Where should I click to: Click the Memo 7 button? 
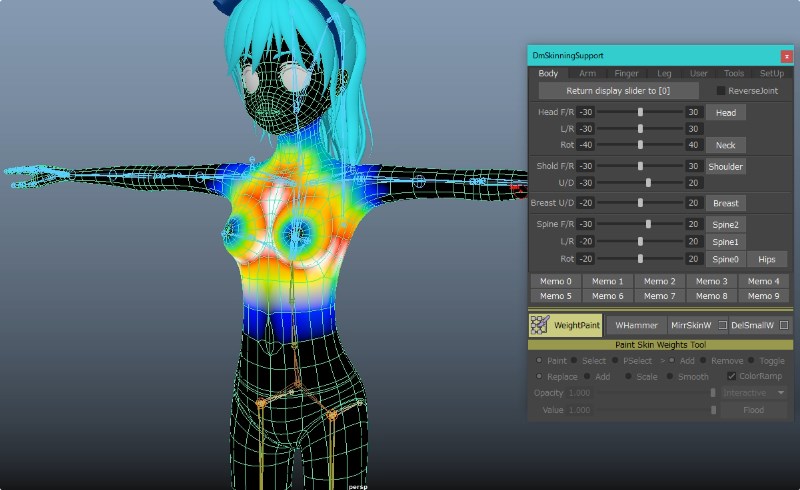pos(659,296)
